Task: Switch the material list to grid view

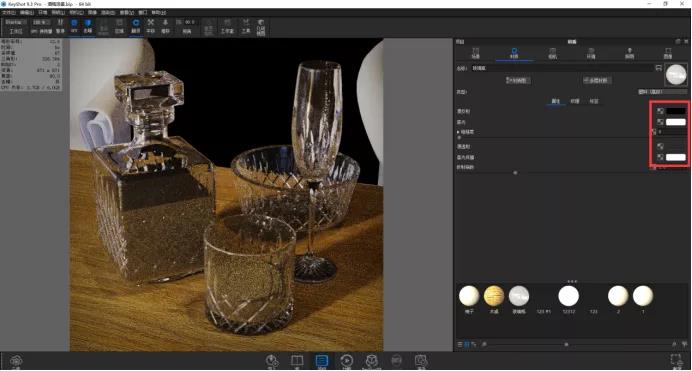Action: pos(466,344)
